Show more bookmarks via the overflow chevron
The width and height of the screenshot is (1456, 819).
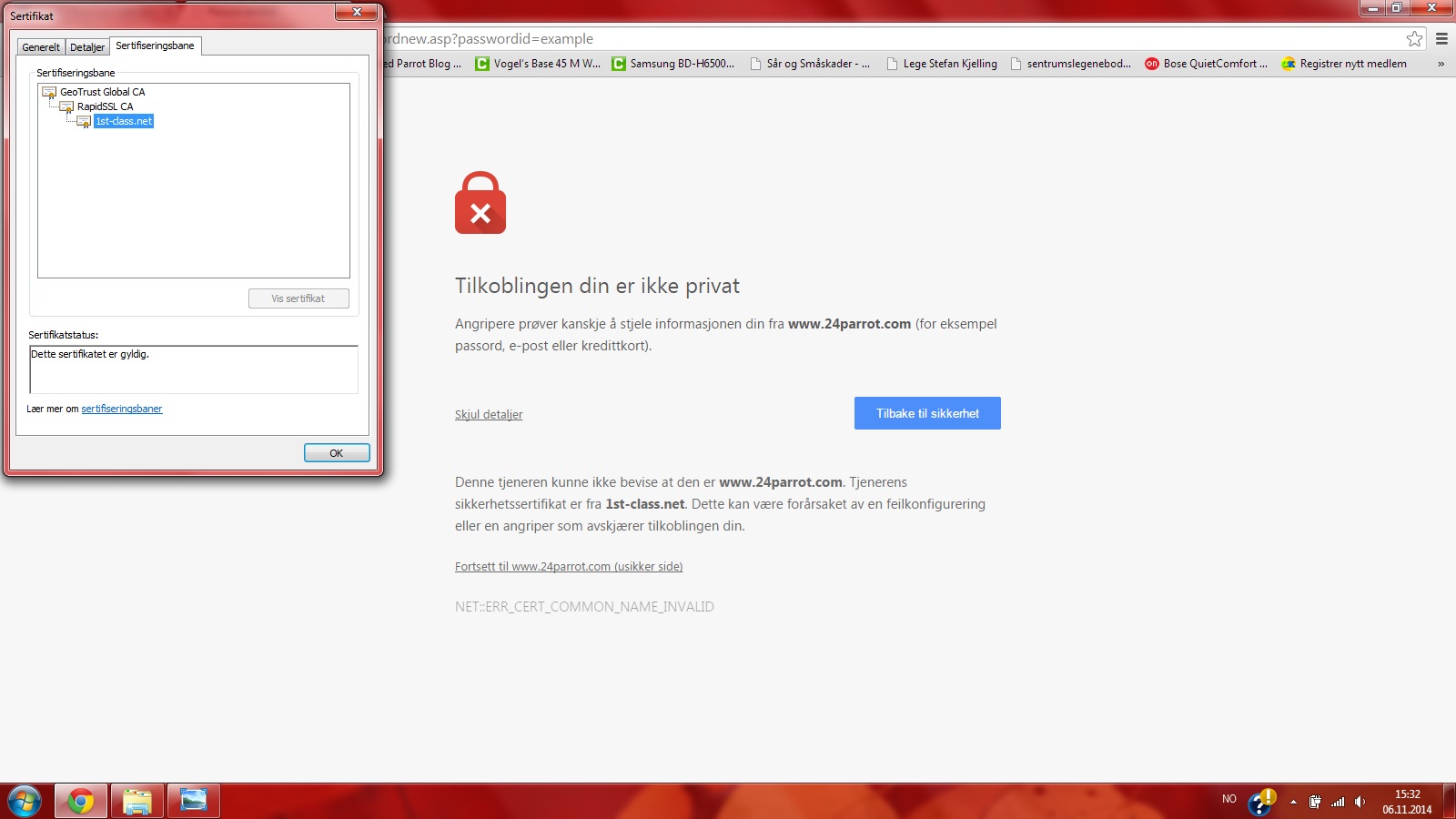1441,64
